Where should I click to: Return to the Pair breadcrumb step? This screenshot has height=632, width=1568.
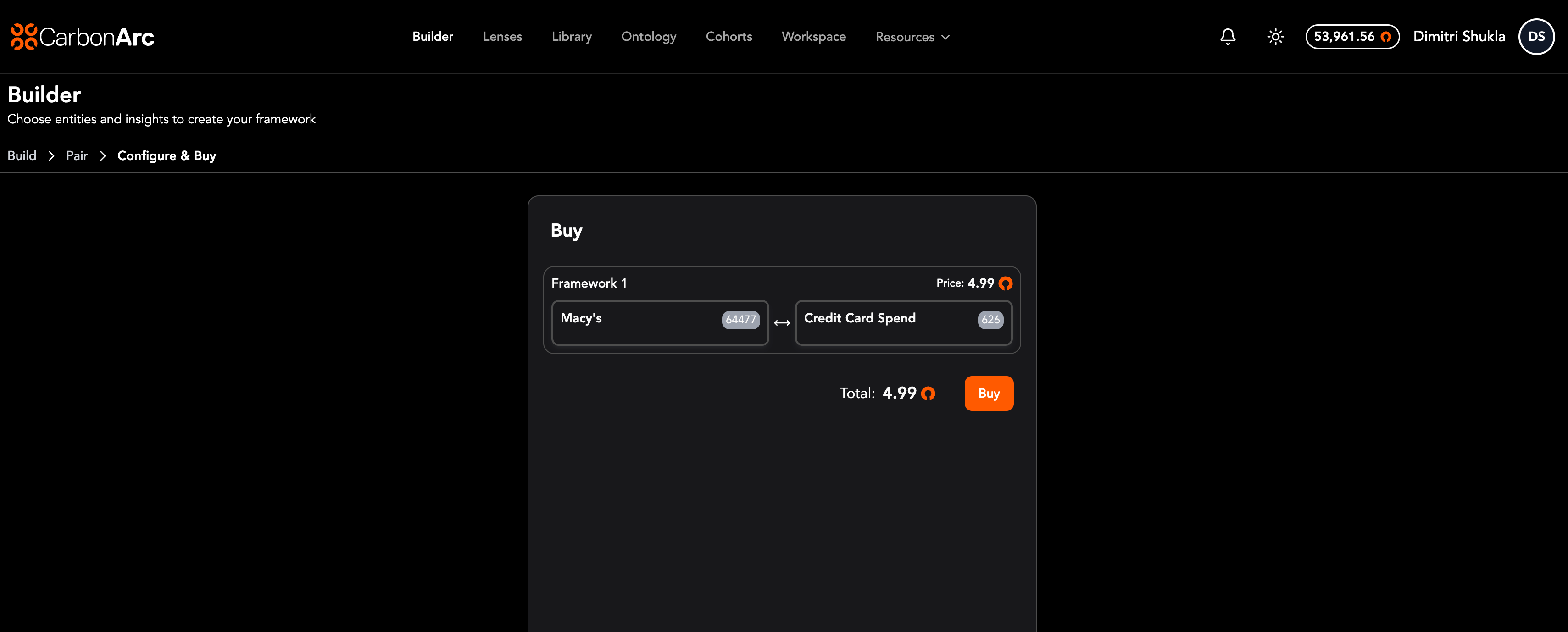coord(77,156)
